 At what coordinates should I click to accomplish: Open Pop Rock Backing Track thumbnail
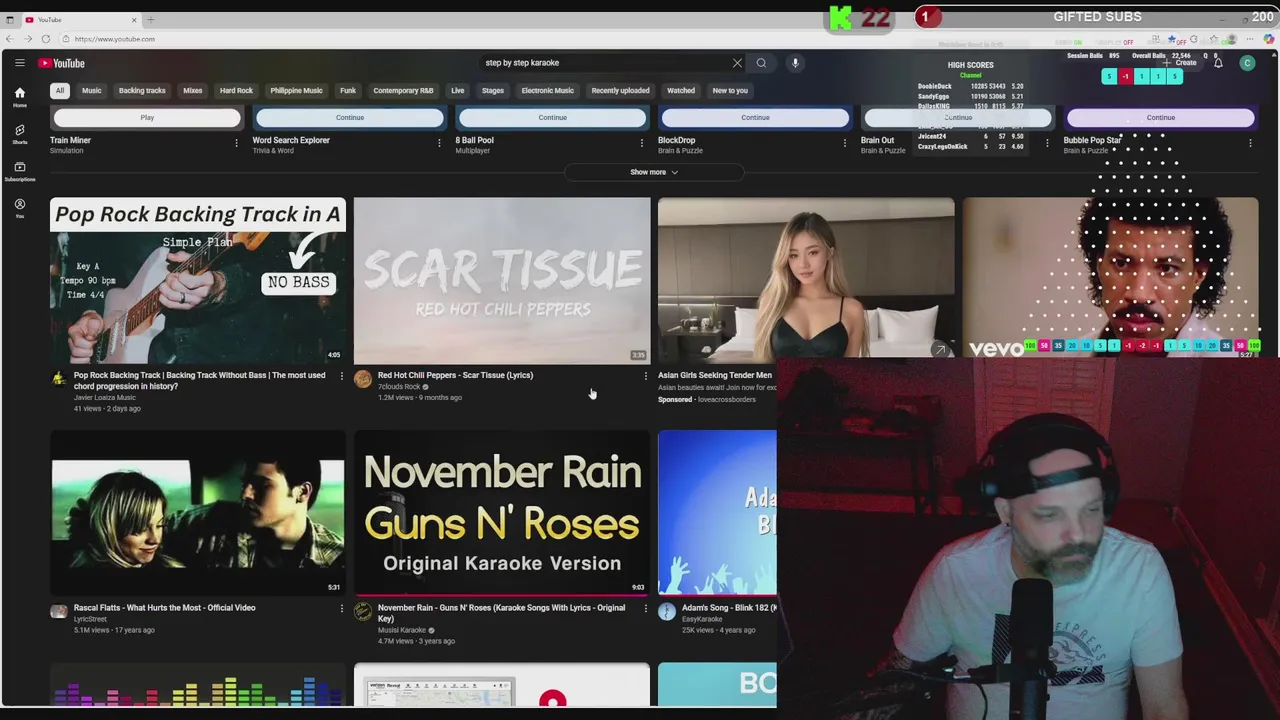[x=198, y=280]
